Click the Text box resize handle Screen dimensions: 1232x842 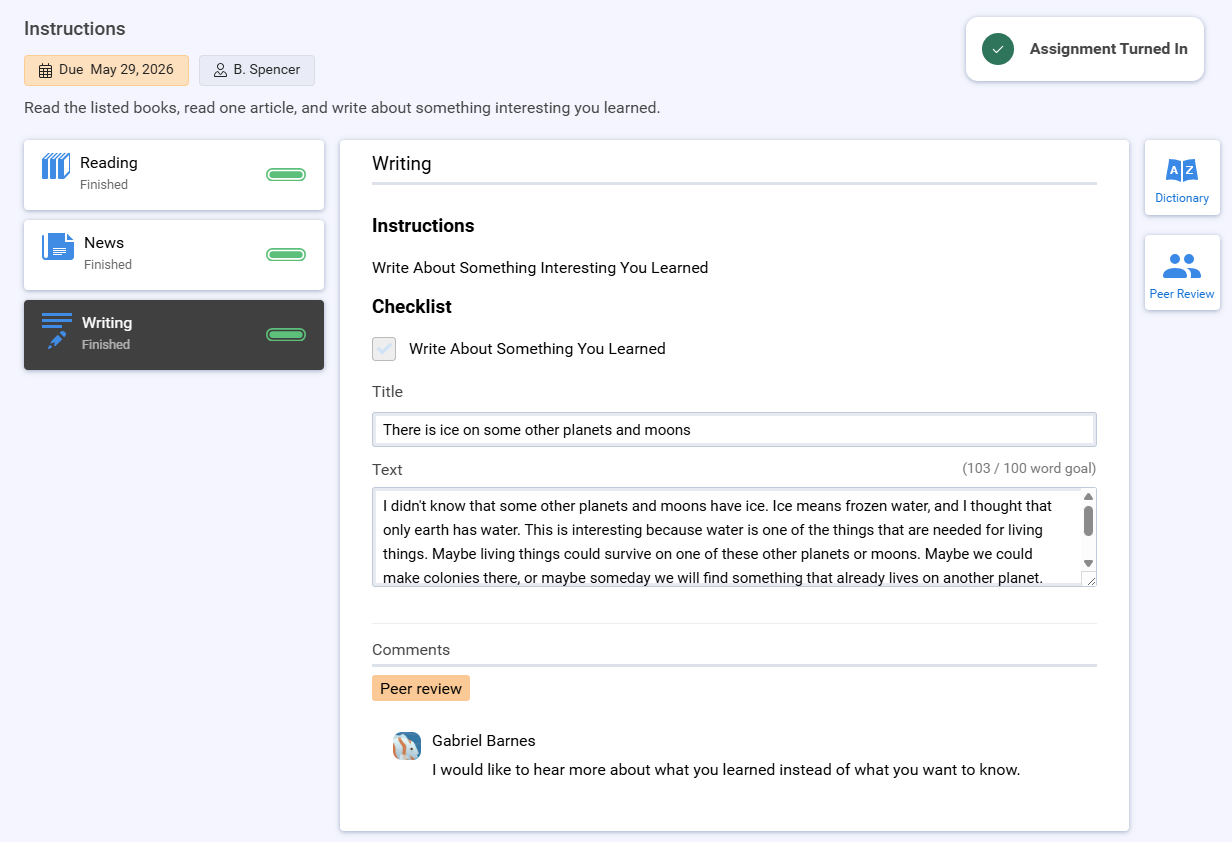(x=1089, y=579)
